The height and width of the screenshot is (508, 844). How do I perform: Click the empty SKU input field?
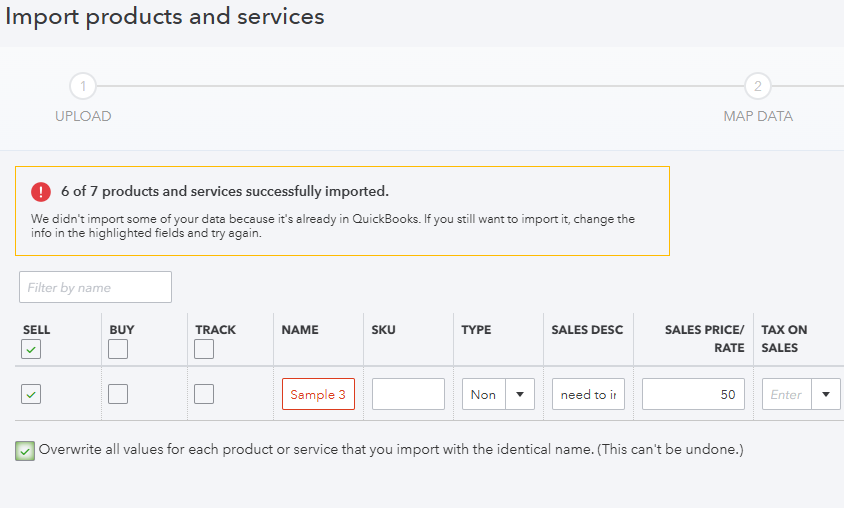tap(408, 394)
